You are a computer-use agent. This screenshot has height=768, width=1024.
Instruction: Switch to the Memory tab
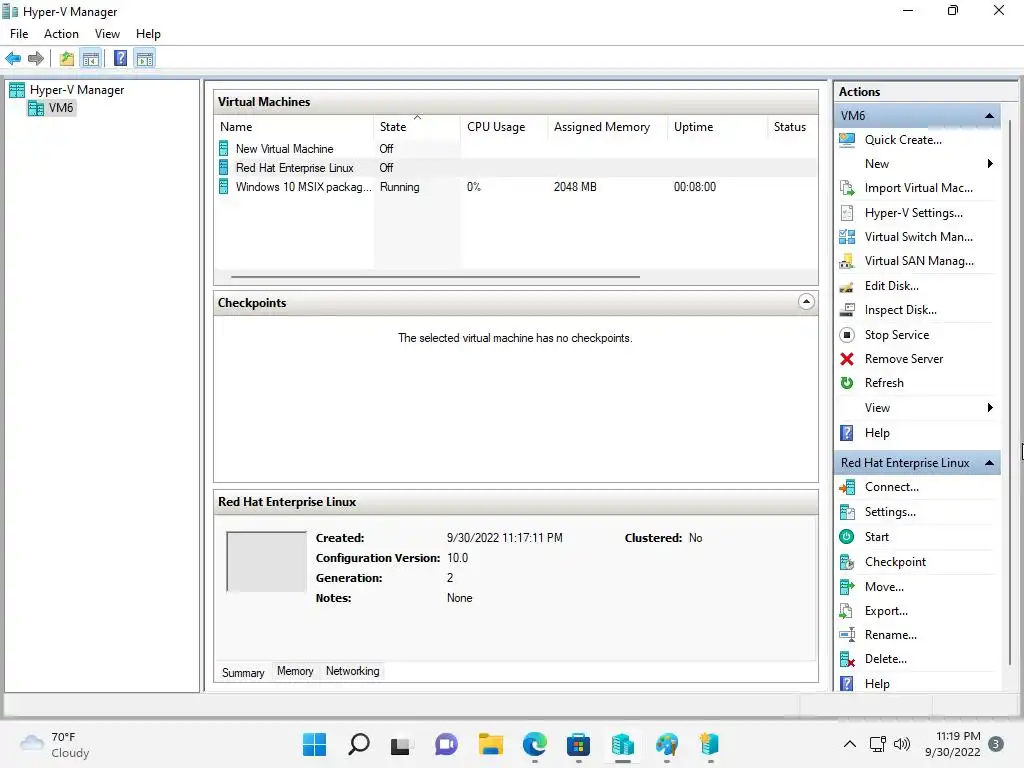click(295, 671)
